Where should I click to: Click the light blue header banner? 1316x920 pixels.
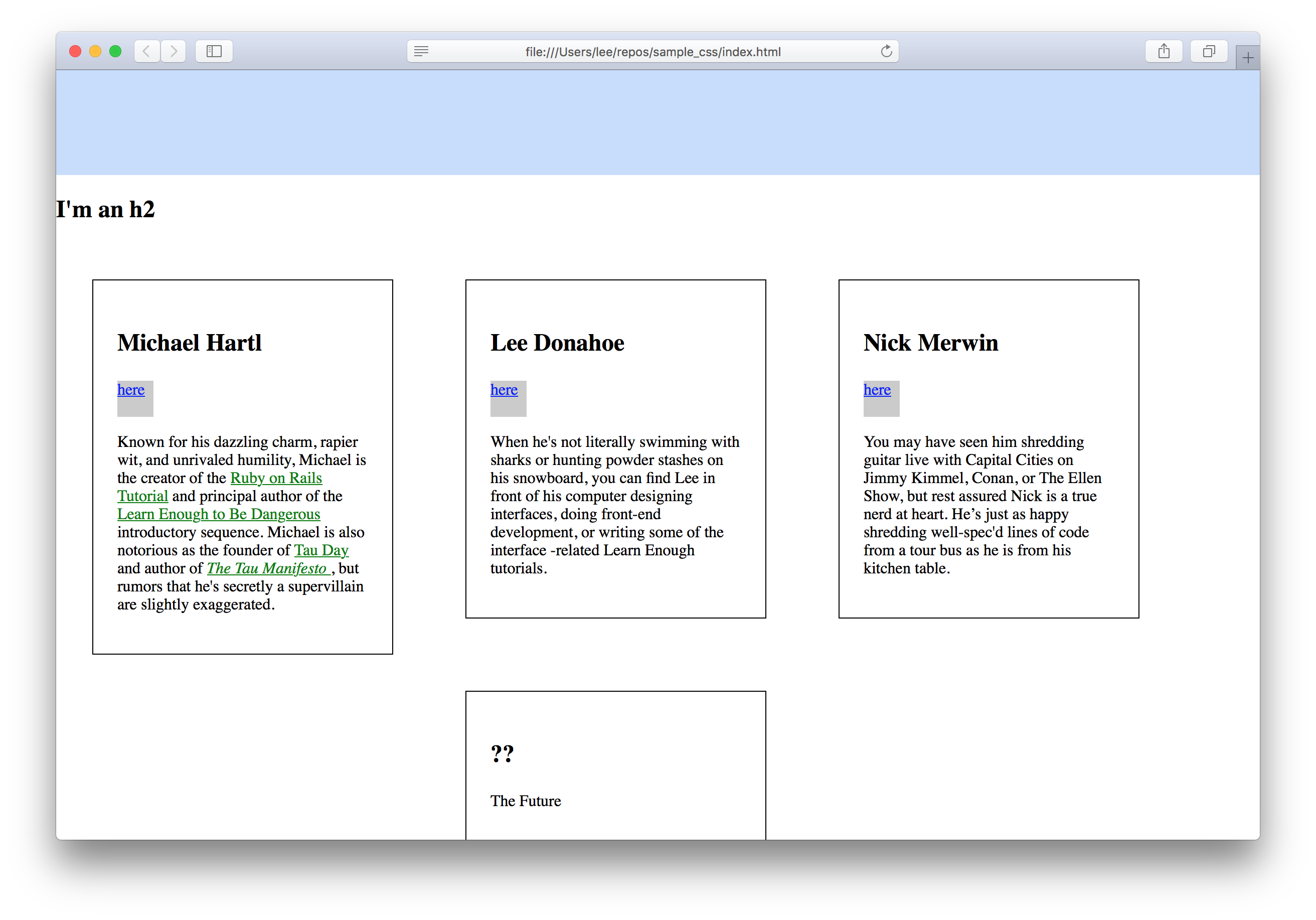[x=658, y=123]
